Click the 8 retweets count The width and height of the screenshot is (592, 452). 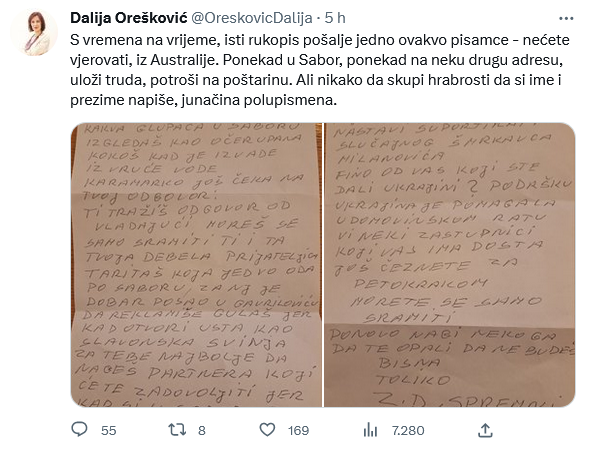pyautogui.click(x=202, y=430)
